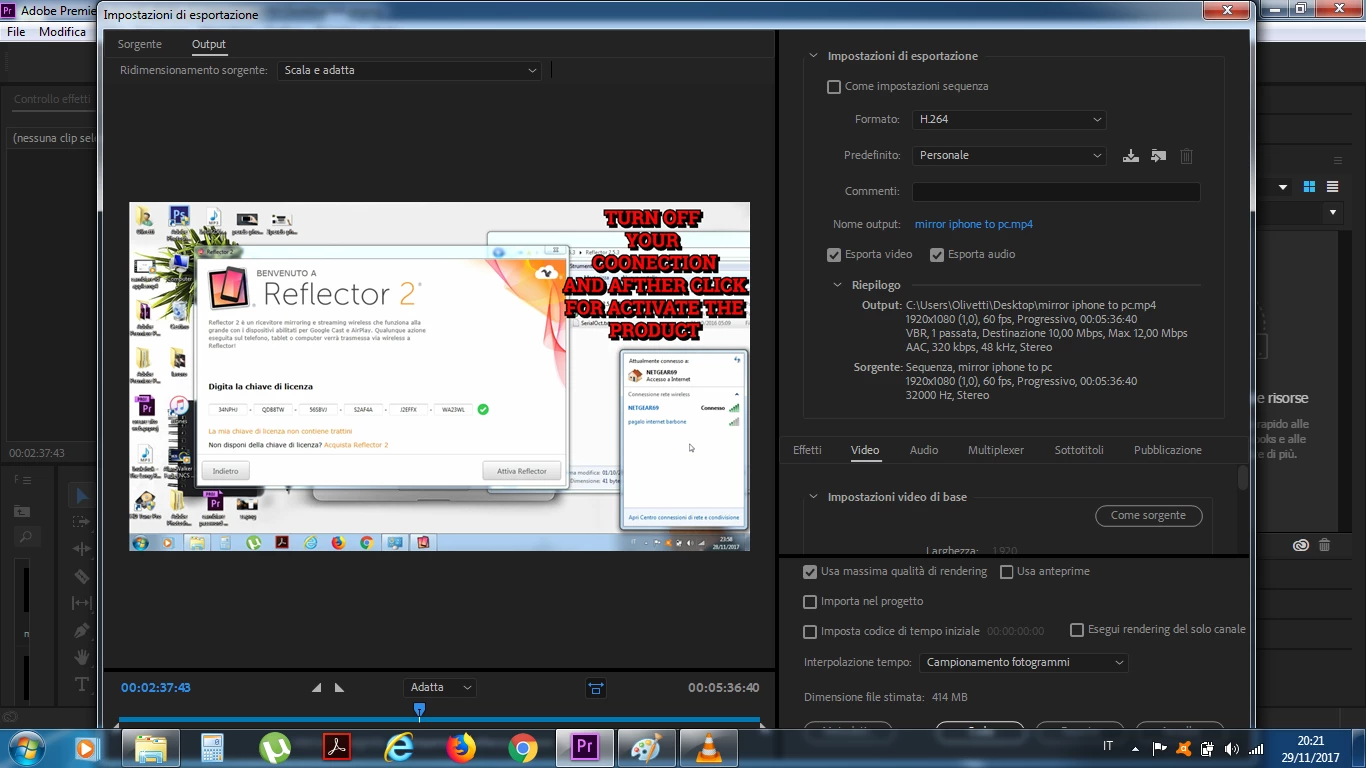Viewport: 1366px width, 768px height.
Task: Click the aspect ratio correction icon
Action: pos(595,688)
